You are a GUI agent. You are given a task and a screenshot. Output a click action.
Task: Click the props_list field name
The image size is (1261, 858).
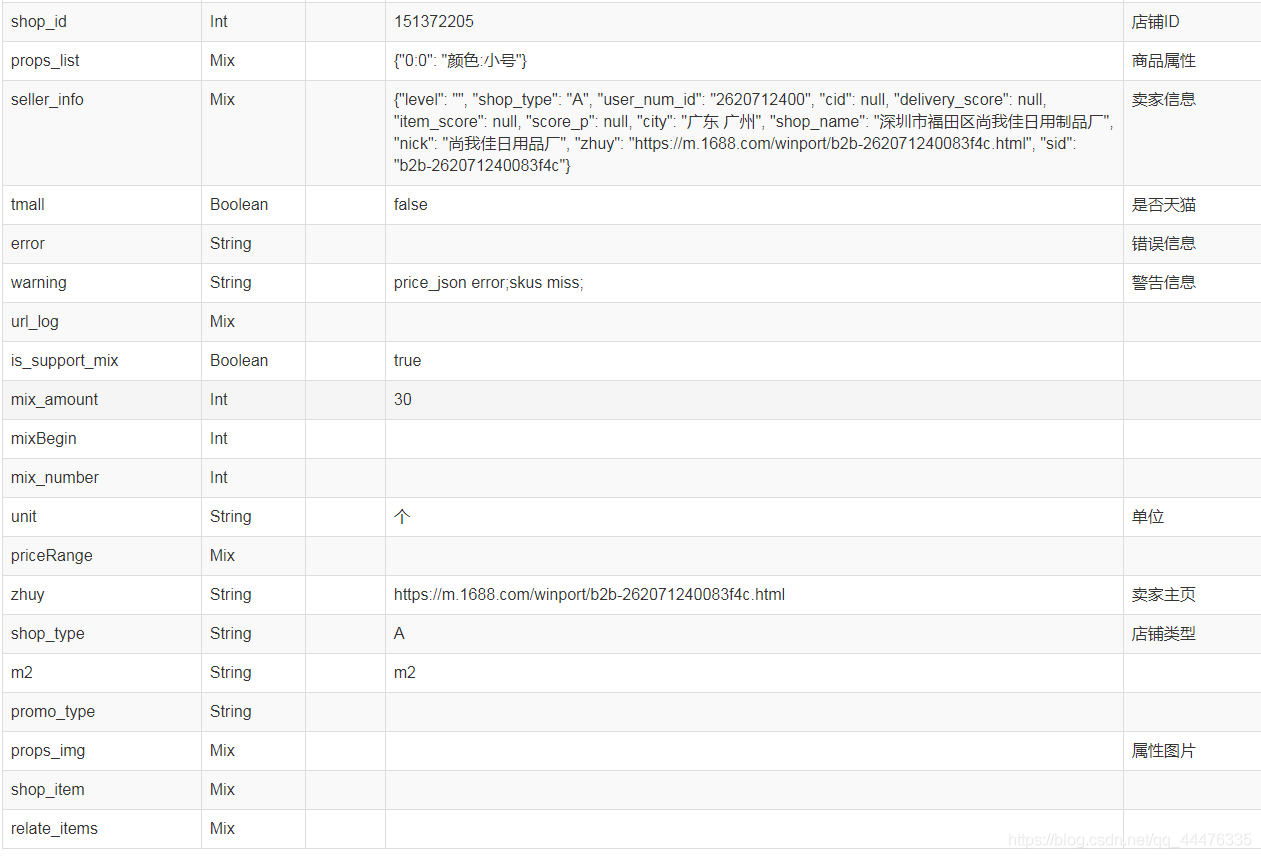(x=45, y=61)
